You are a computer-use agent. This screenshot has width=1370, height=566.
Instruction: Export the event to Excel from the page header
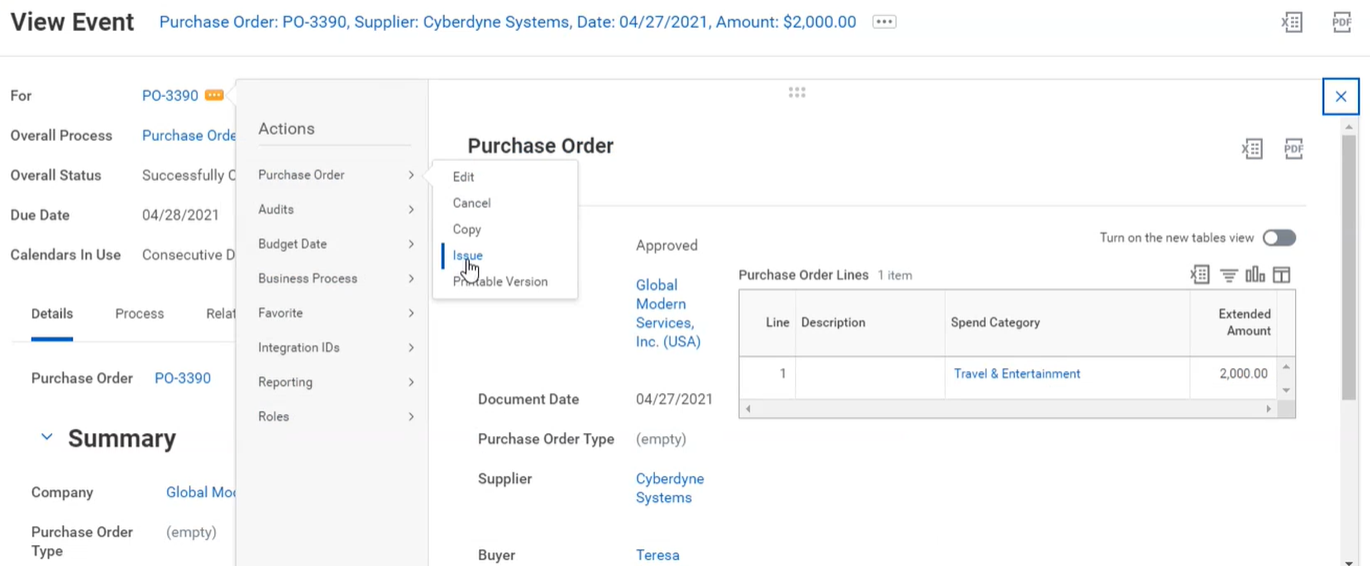(x=1292, y=22)
